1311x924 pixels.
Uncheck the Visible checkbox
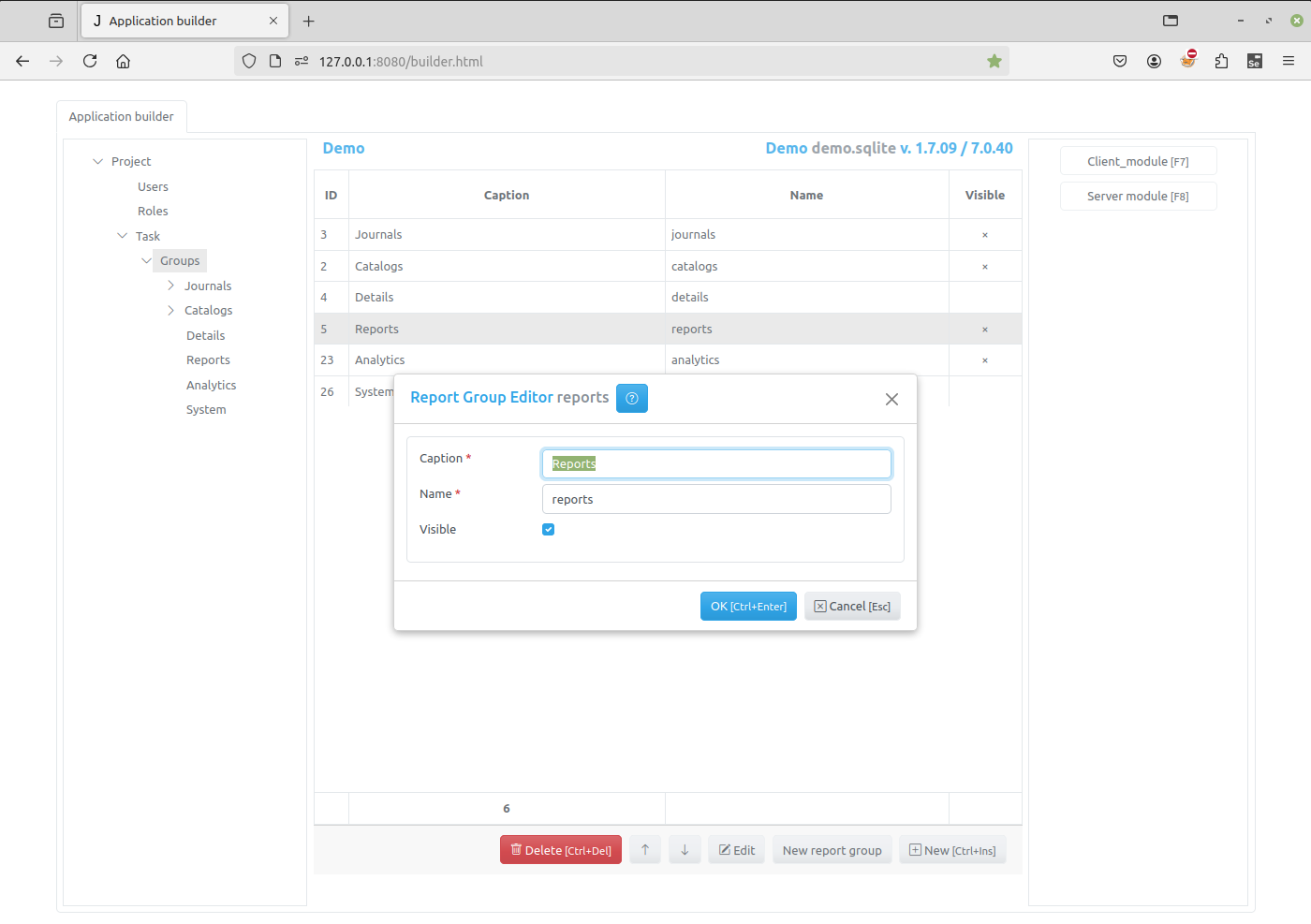click(x=548, y=529)
